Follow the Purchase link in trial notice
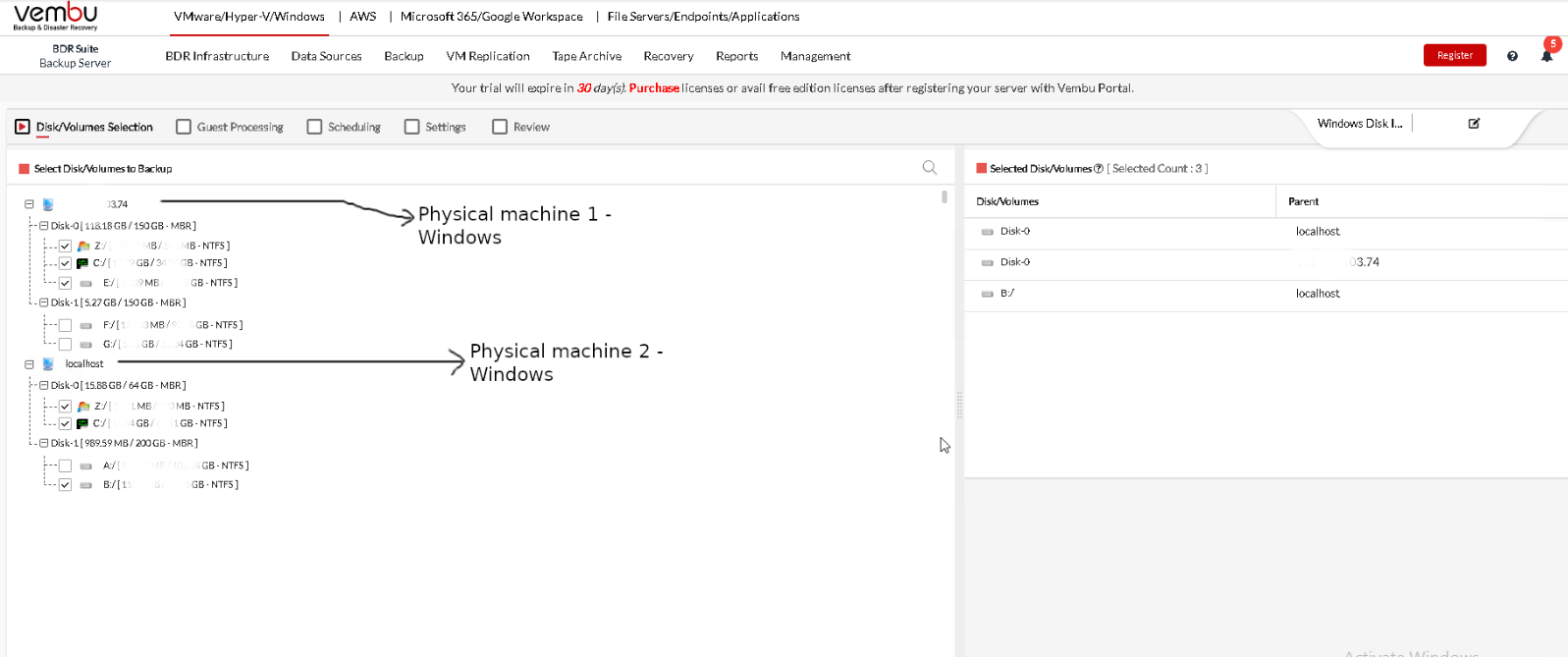1568x657 pixels. coord(654,88)
